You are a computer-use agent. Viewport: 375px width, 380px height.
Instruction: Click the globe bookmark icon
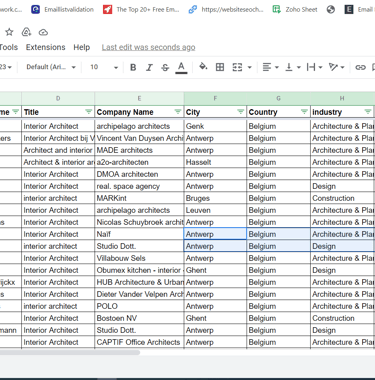[x=331, y=9]
